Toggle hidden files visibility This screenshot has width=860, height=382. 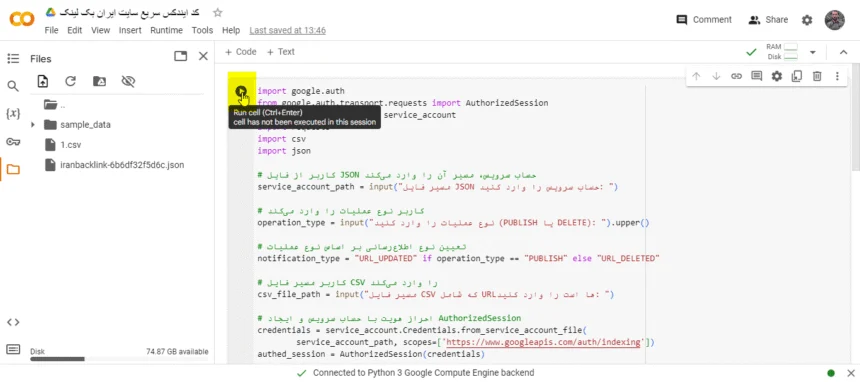(128, 81)
